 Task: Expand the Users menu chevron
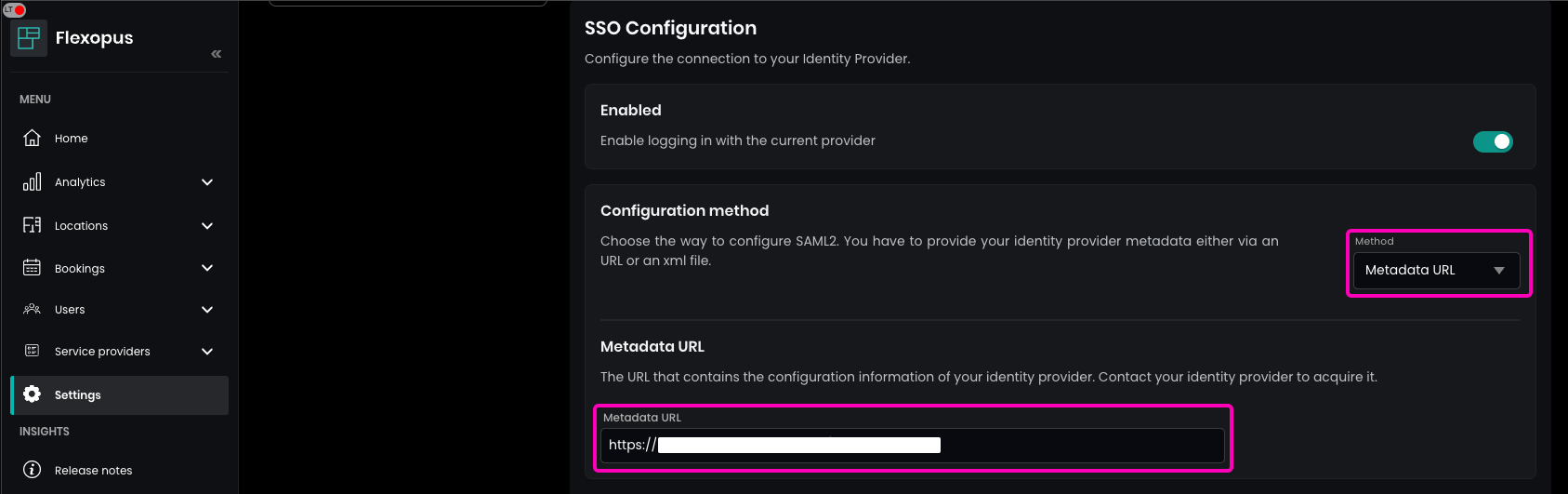tap(207, 310)
